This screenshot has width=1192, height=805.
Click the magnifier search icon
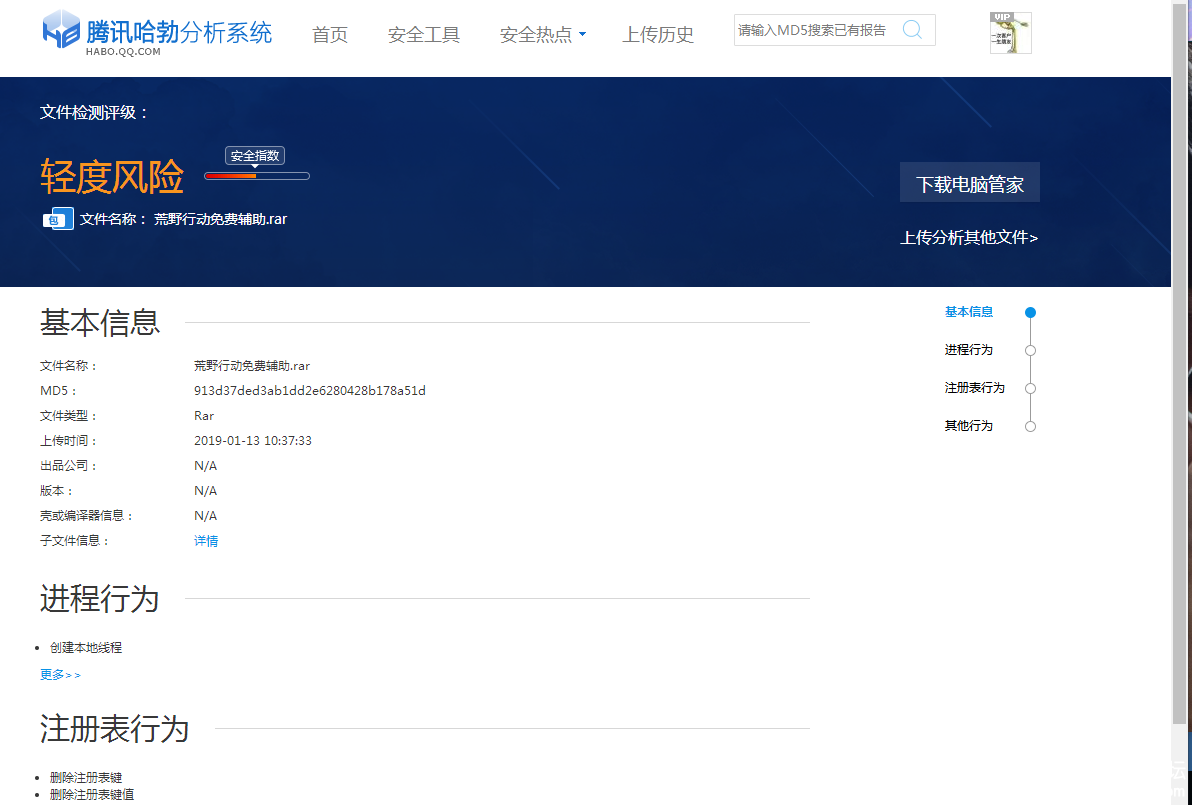912,30
